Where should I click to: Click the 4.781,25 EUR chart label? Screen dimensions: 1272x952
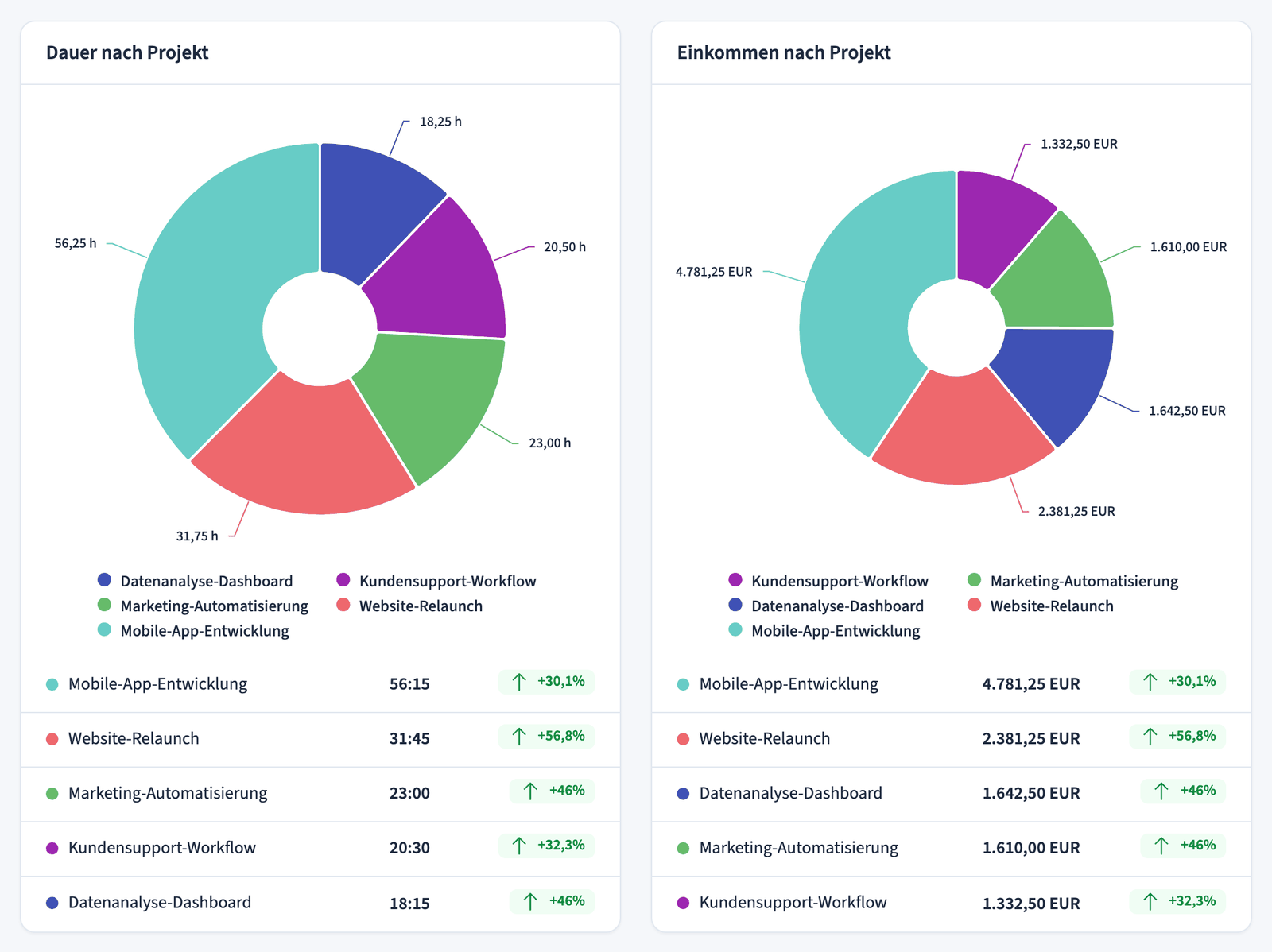tap(714, 272)
